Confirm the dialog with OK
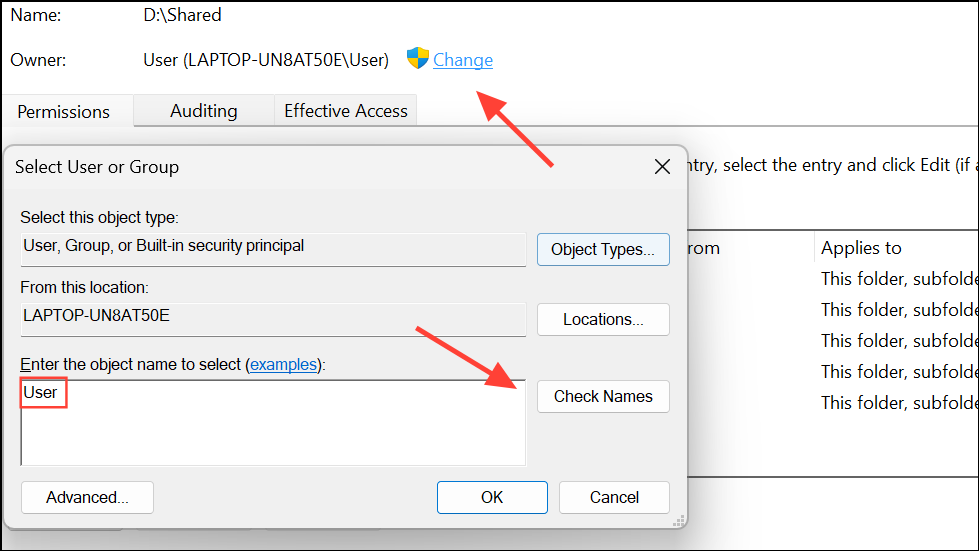979x551 pixels. pos(492,497)
